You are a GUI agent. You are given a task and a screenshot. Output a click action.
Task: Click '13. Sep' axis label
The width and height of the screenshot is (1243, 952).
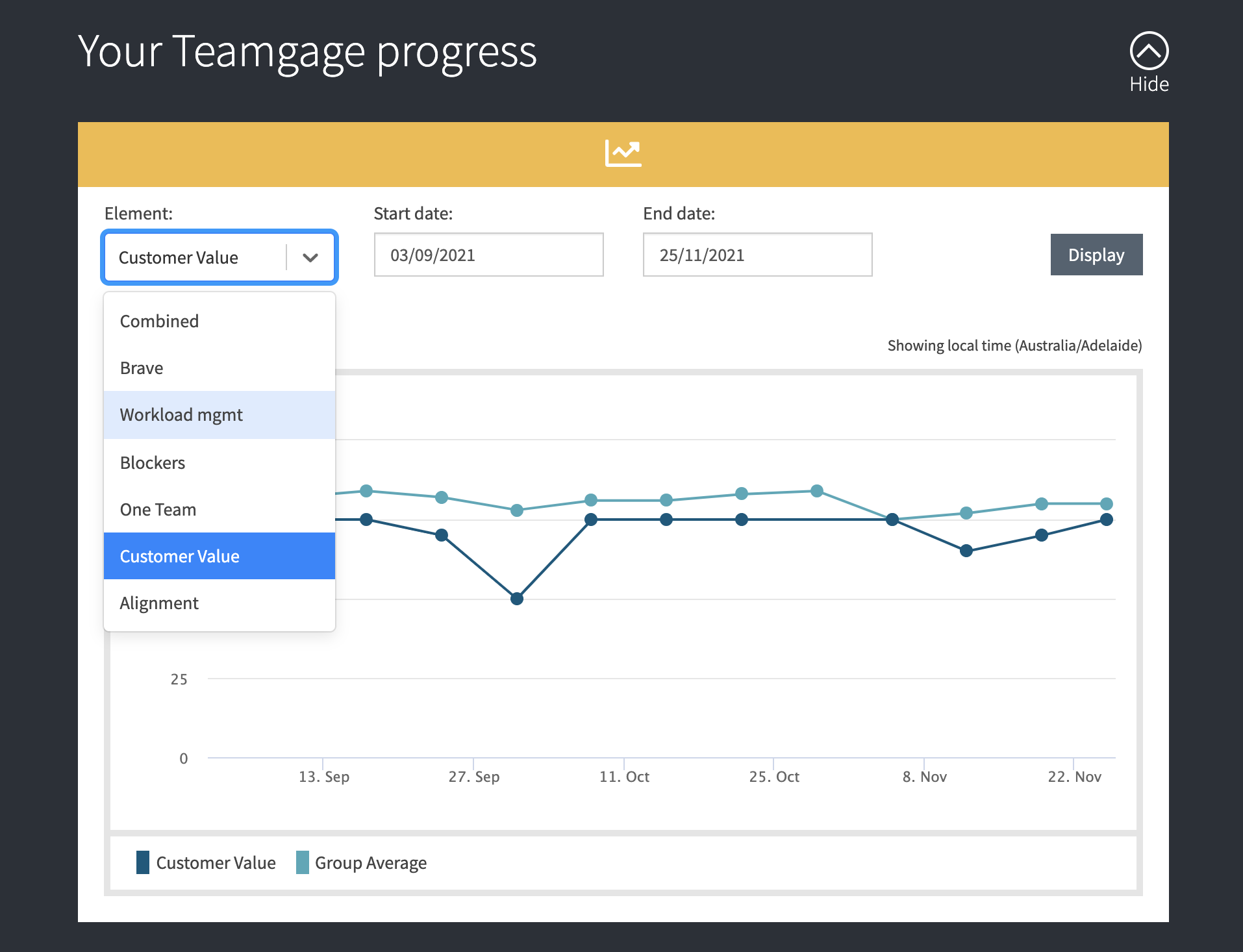coord(324,777)
